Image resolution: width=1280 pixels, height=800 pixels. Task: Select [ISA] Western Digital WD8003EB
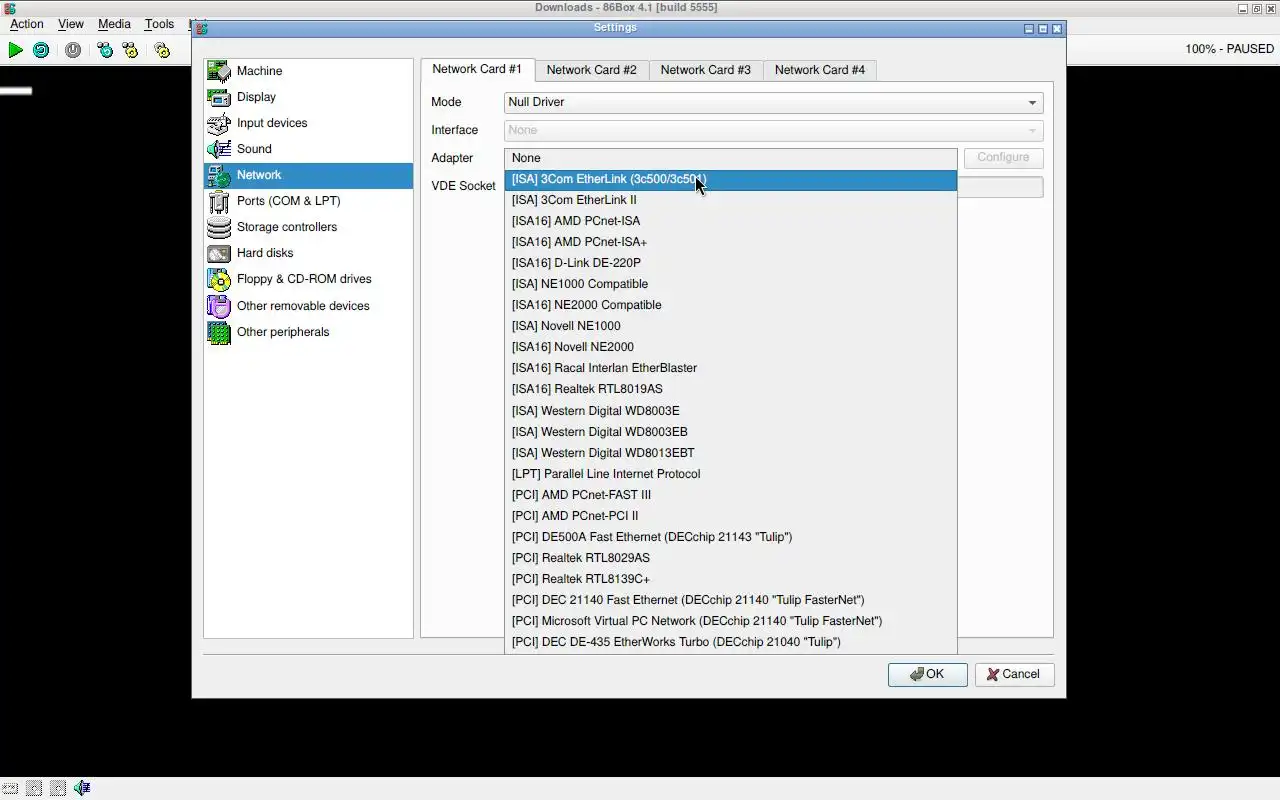pyautogui.click(x=731, y=432)
